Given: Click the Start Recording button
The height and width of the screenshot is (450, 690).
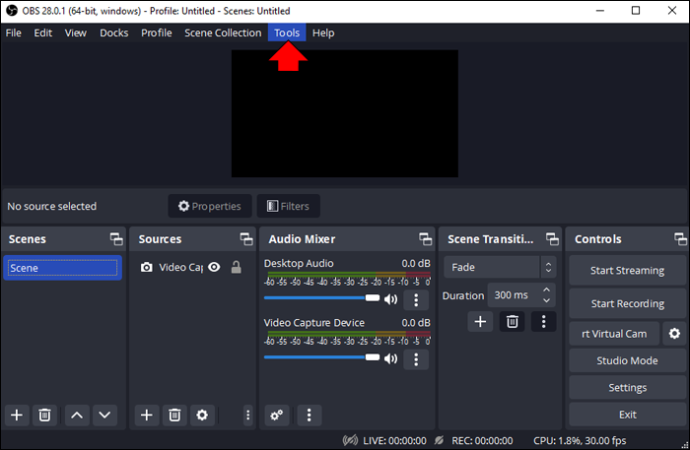Looking at the screenshot, I should pos(627,304).
